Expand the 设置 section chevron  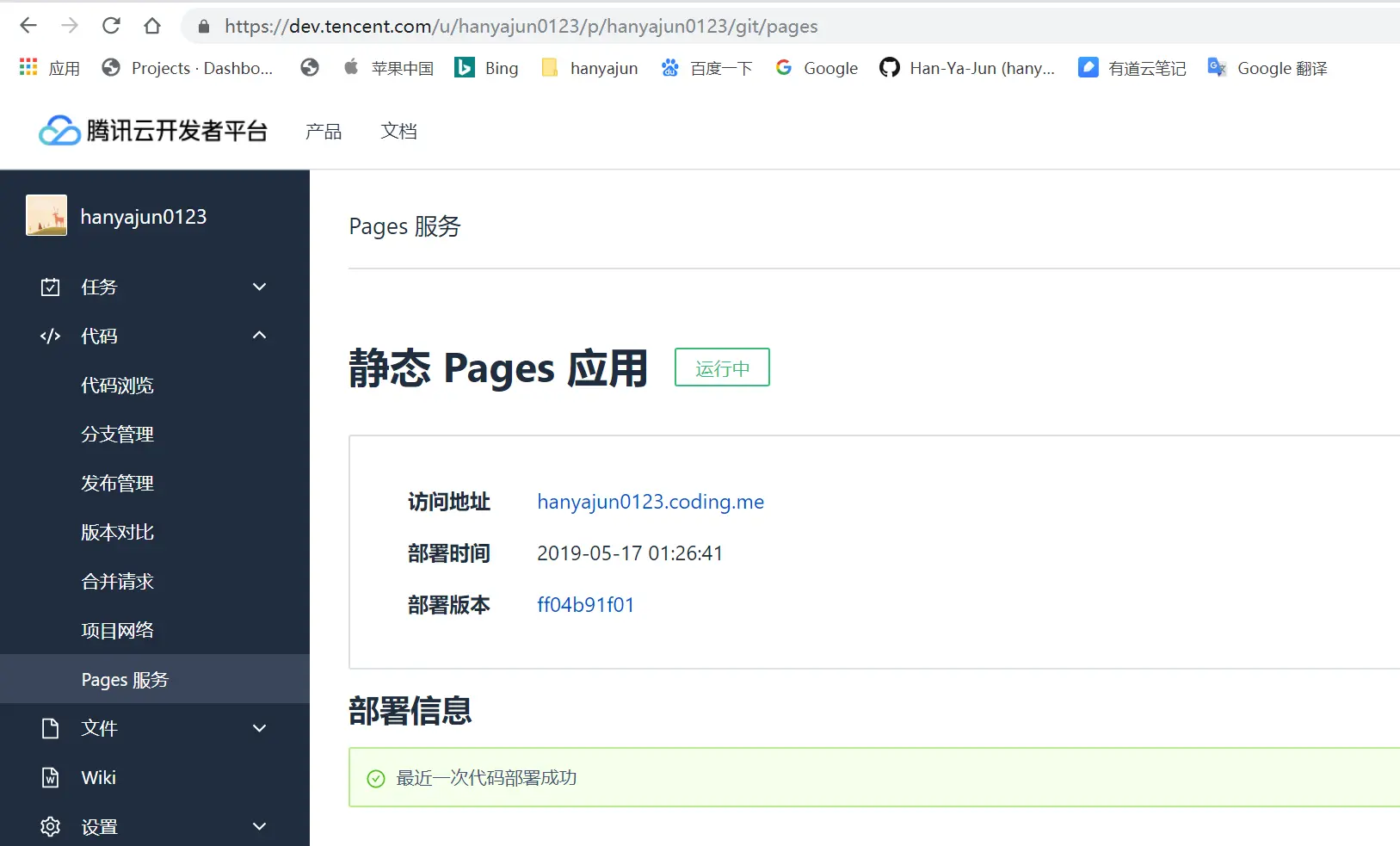(260, 827)
